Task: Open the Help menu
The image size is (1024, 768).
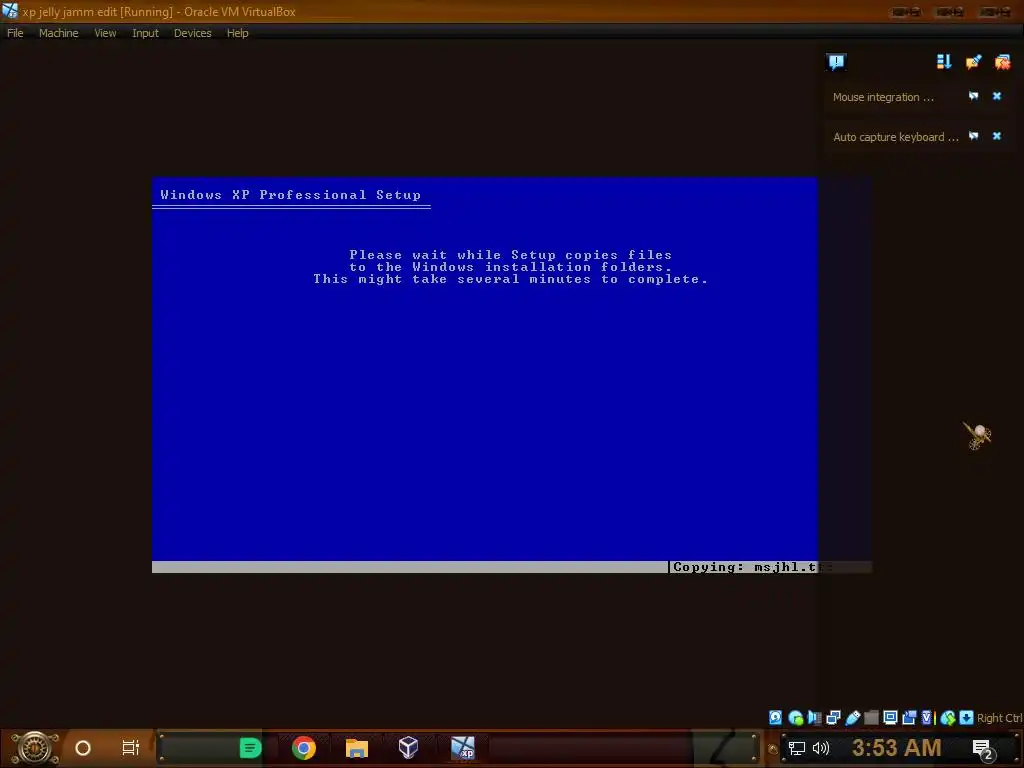Action: click(238, 33)
